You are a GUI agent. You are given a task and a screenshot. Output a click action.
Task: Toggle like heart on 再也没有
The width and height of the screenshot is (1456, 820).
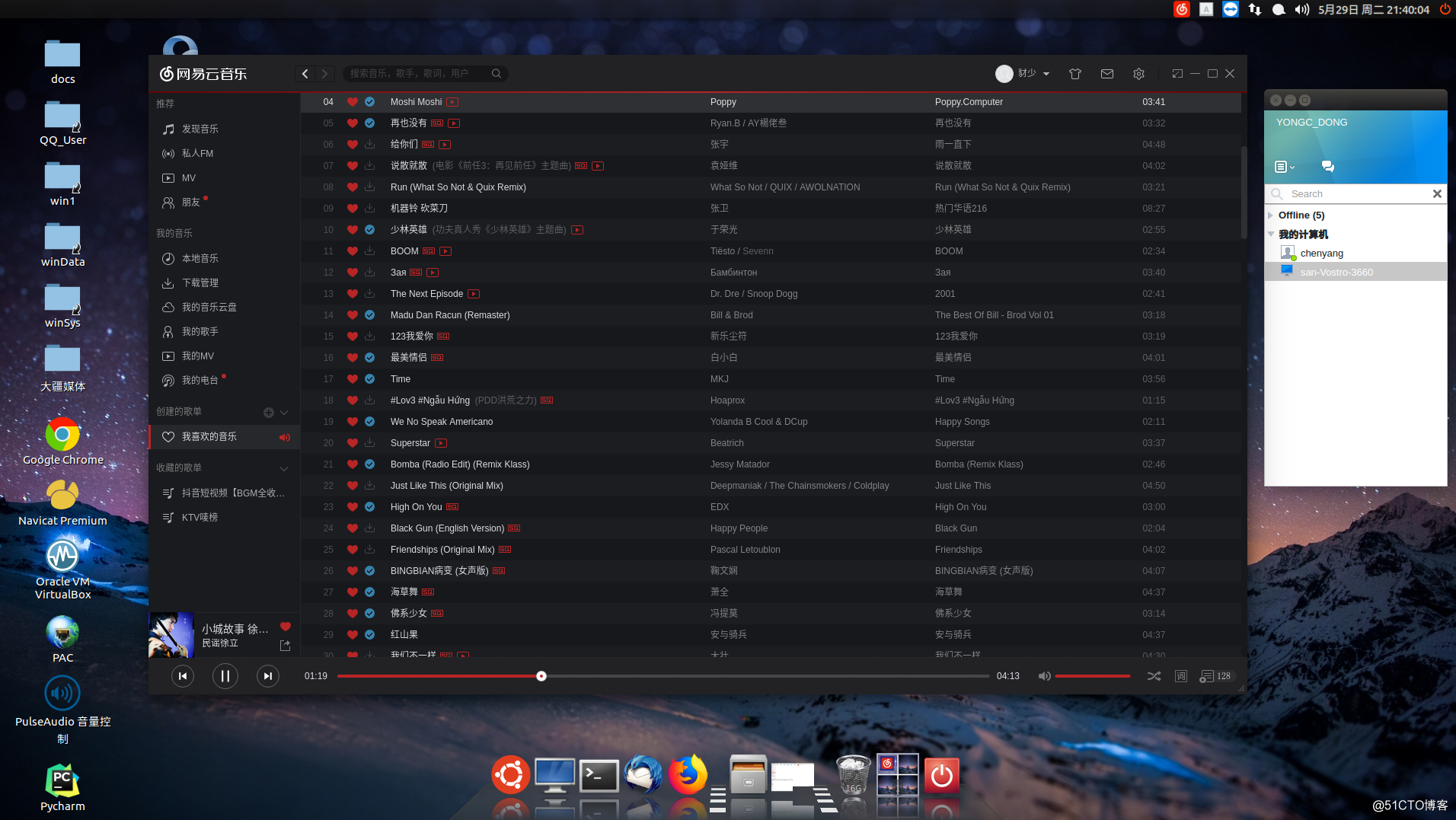pos(352,123)
